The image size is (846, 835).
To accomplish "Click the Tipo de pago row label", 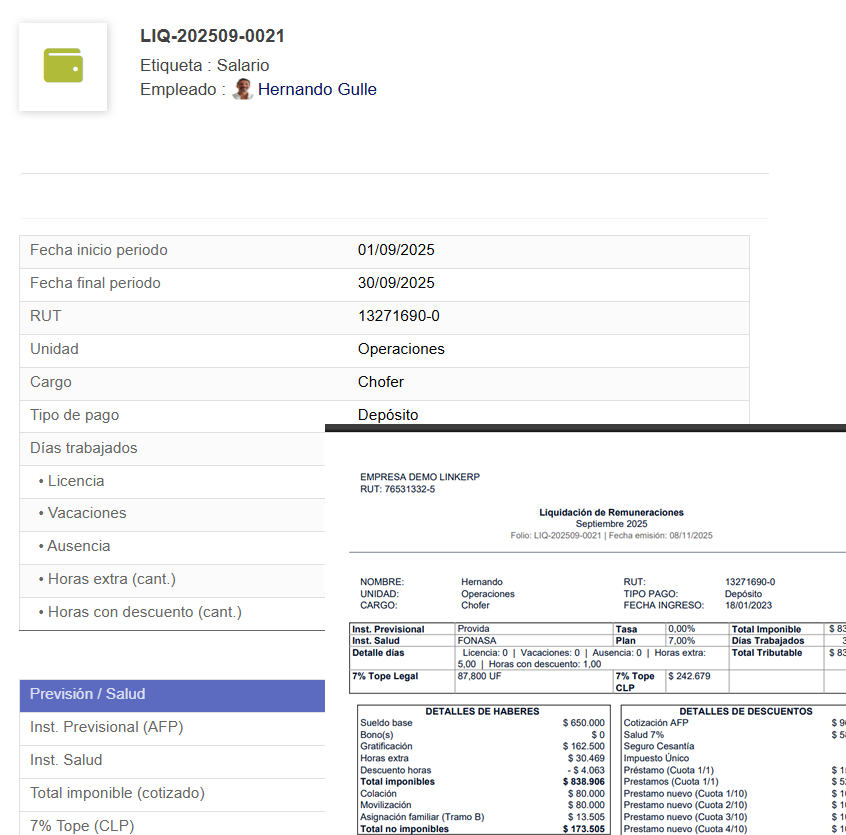I will click(74, 415).
